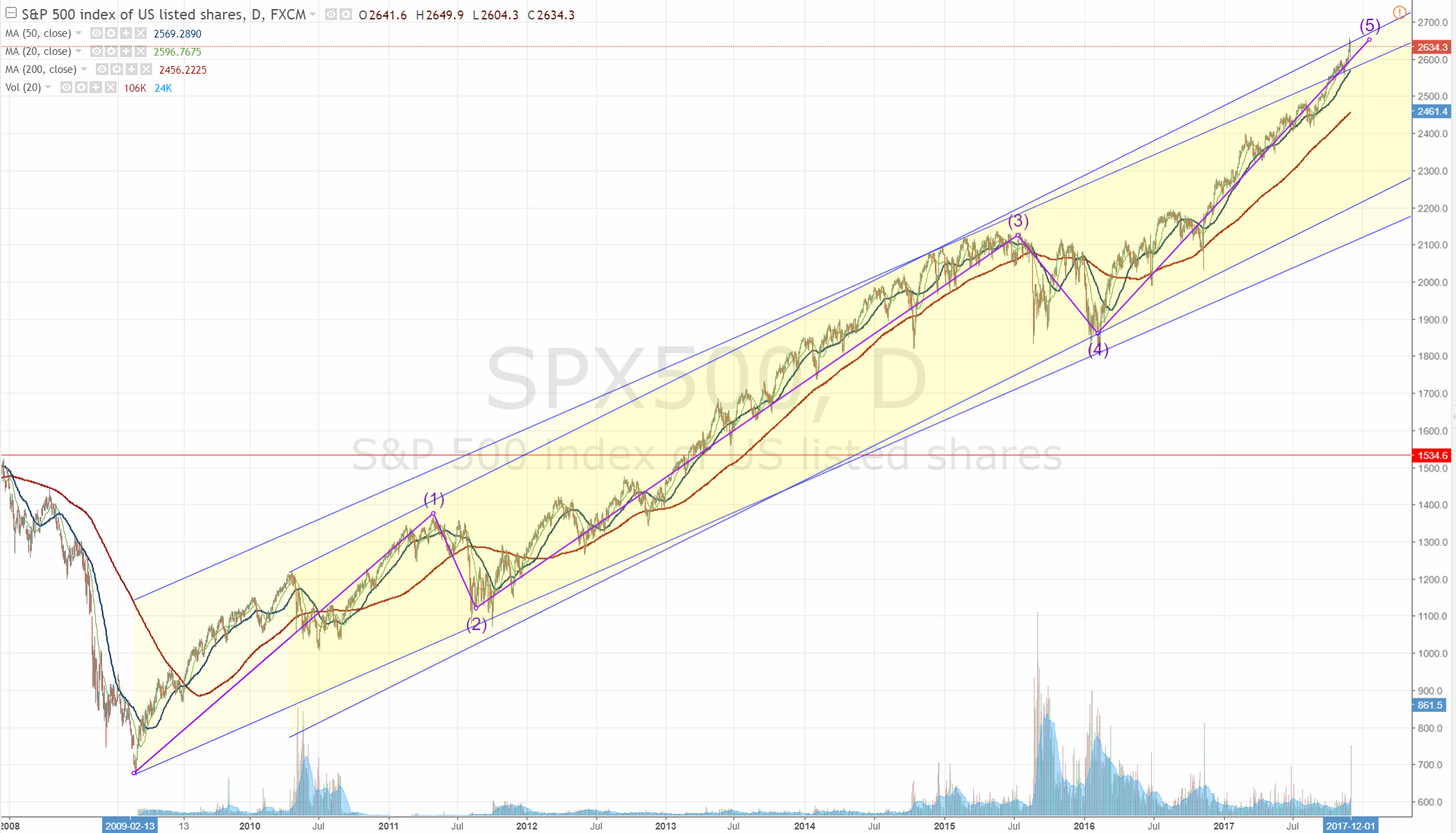
Task: Click the 2012 label on time axis
Action: [527, 826]
